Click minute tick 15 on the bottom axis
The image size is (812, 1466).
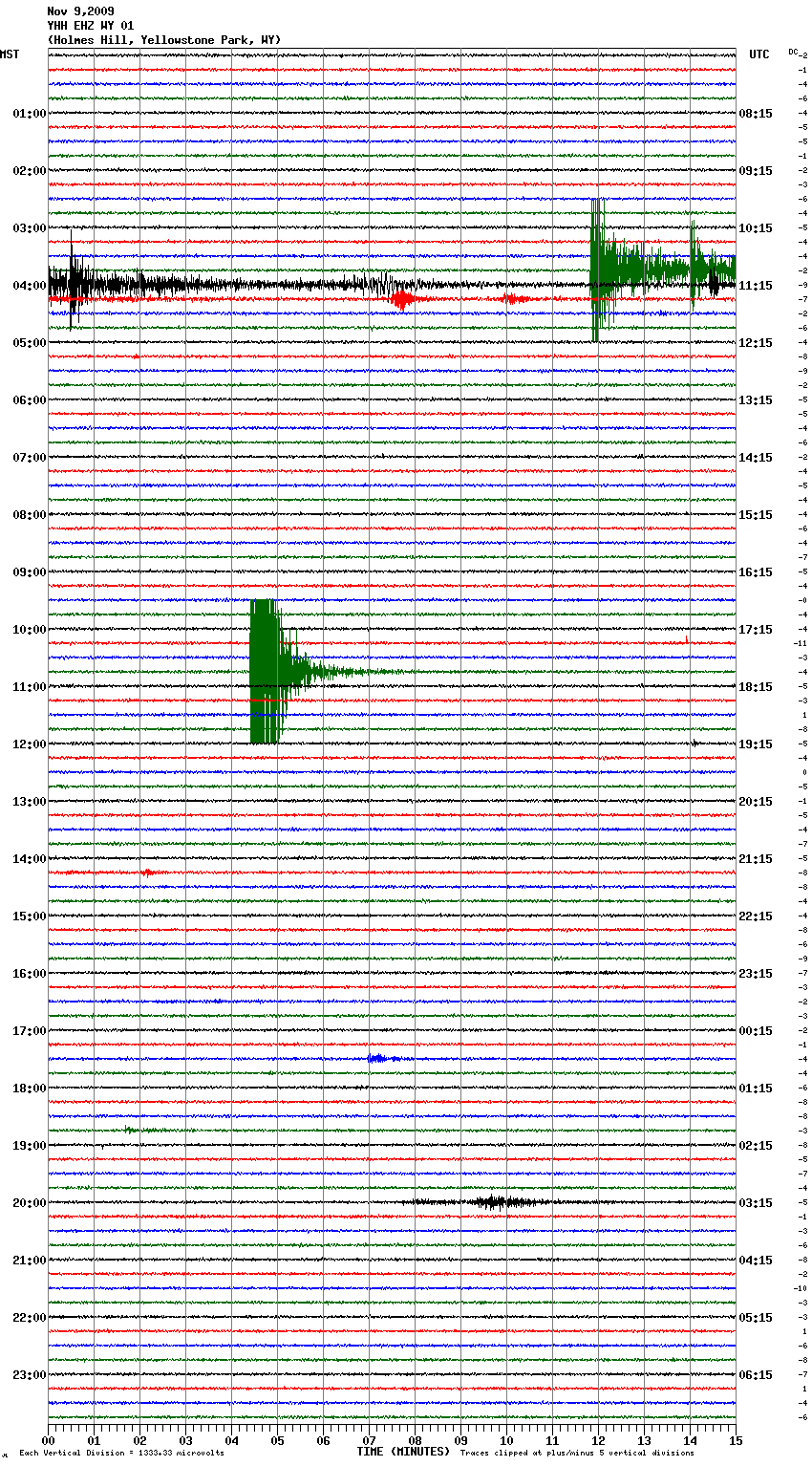pos(736,1440)
